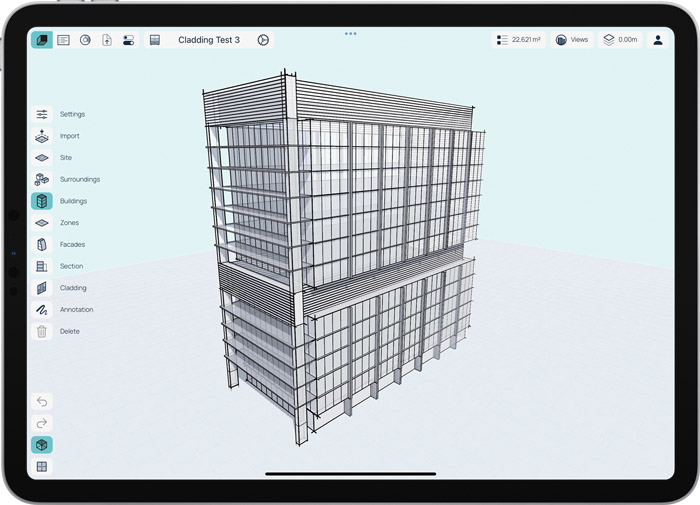This screenshot has width=700, height=505.
Task: Expand the 22,621 m² area summary
Action: click(x=519, y=40)
